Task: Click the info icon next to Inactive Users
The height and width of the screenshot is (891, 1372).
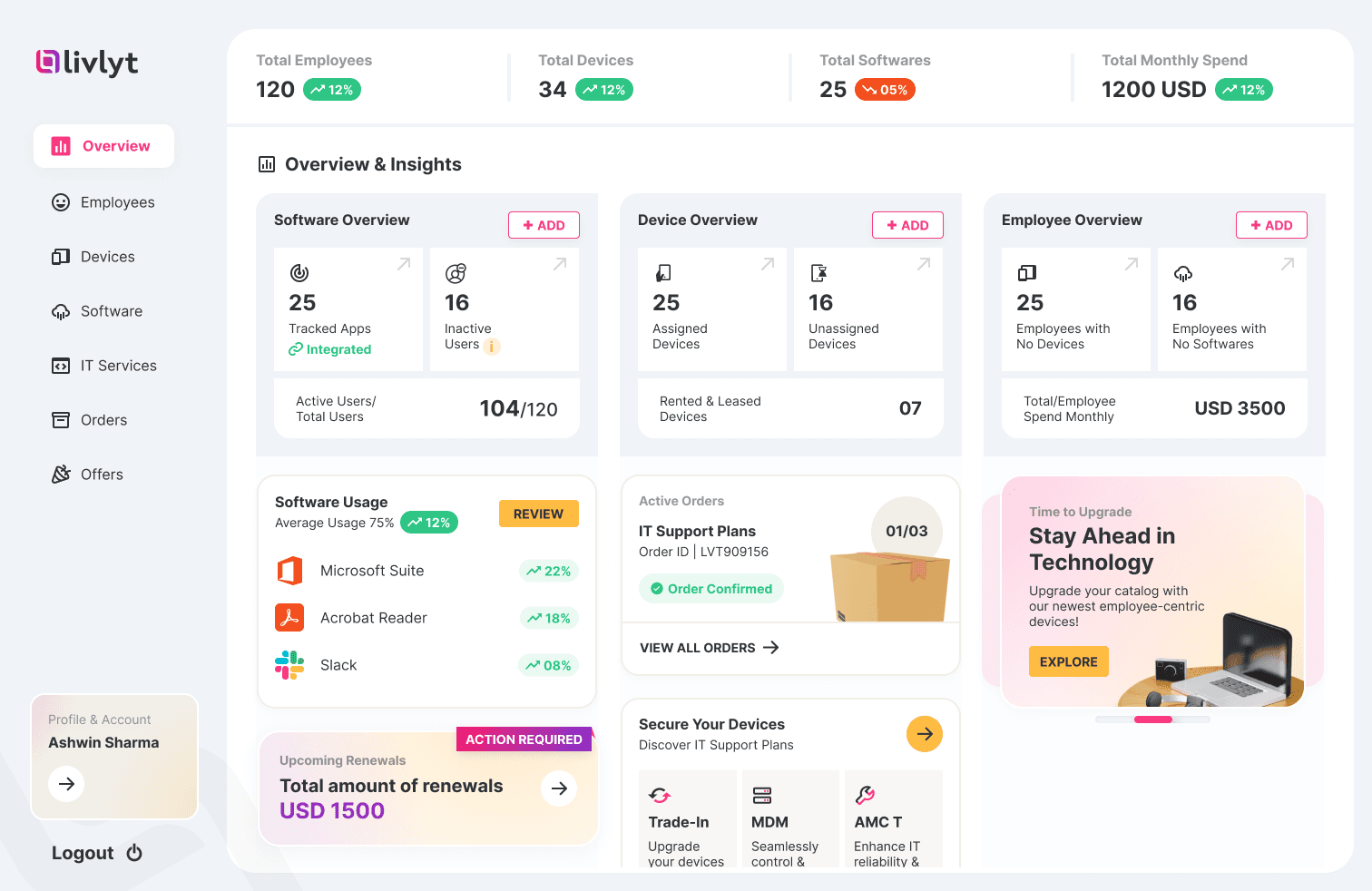Action: coord(492,346)
